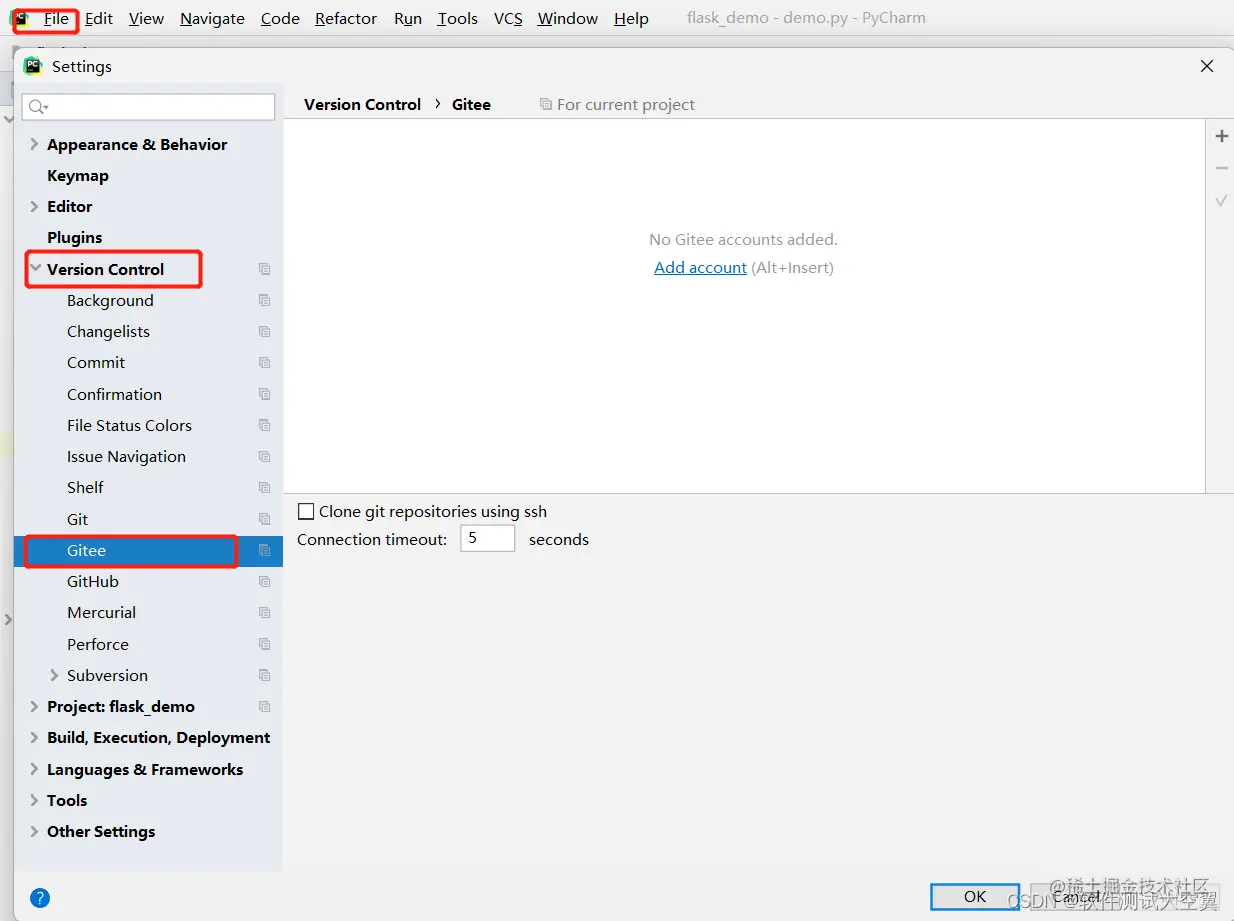Click the Add account link
This screenshot has height=921, width=1234.
tap(700, 267)
